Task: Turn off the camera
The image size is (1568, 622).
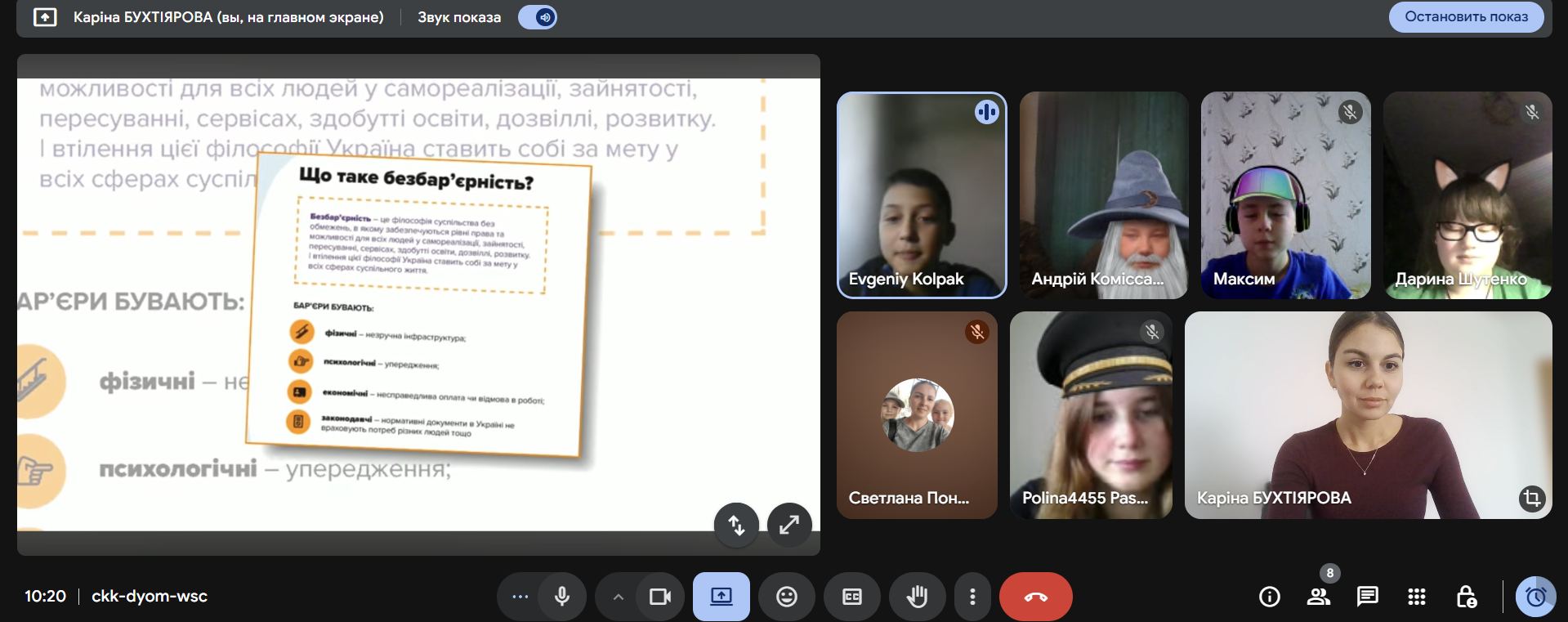Action: pyautogui.click(x=659, y=597)
